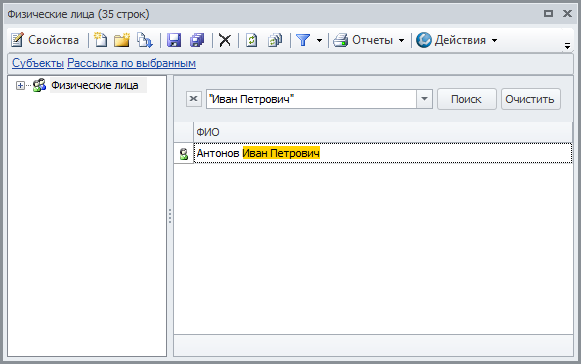The image size is (581, 364).
Task: Open the Действия dropdown arrow
Action: click(x=494, y=40)
